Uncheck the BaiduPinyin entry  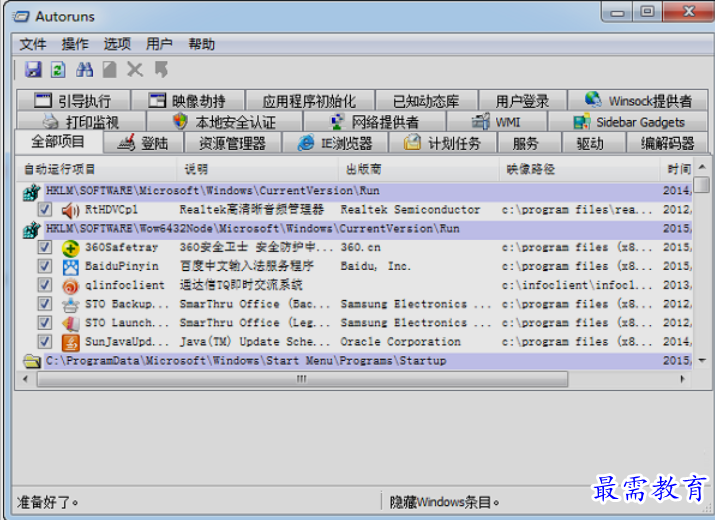[x=44, y=266]
